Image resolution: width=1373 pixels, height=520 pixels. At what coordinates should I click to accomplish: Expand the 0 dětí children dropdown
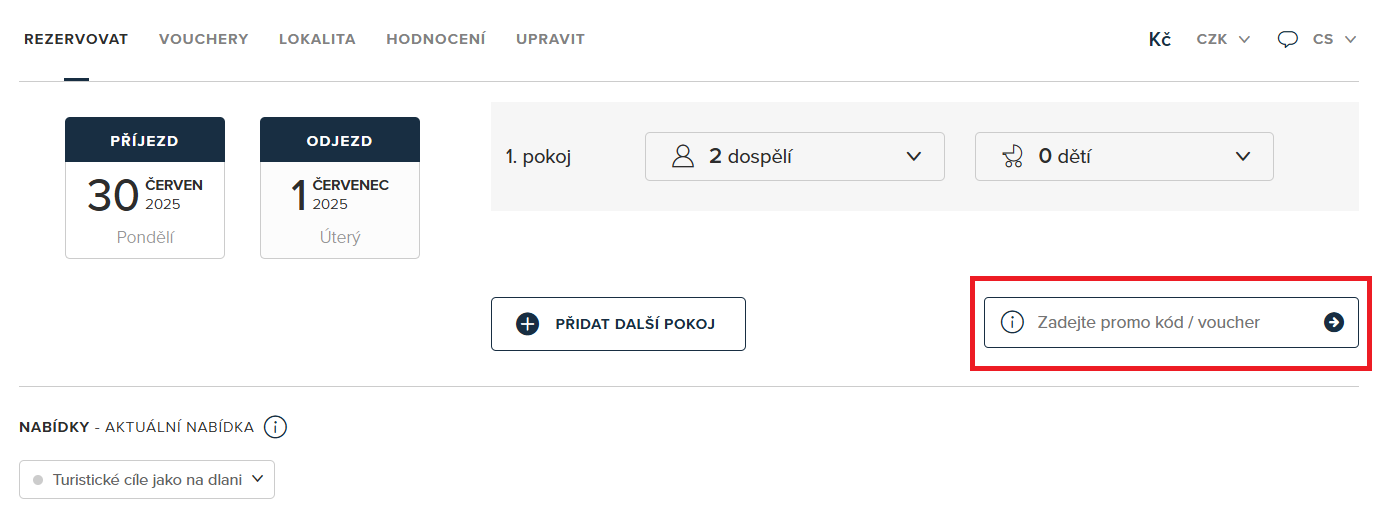point(1124,156)
